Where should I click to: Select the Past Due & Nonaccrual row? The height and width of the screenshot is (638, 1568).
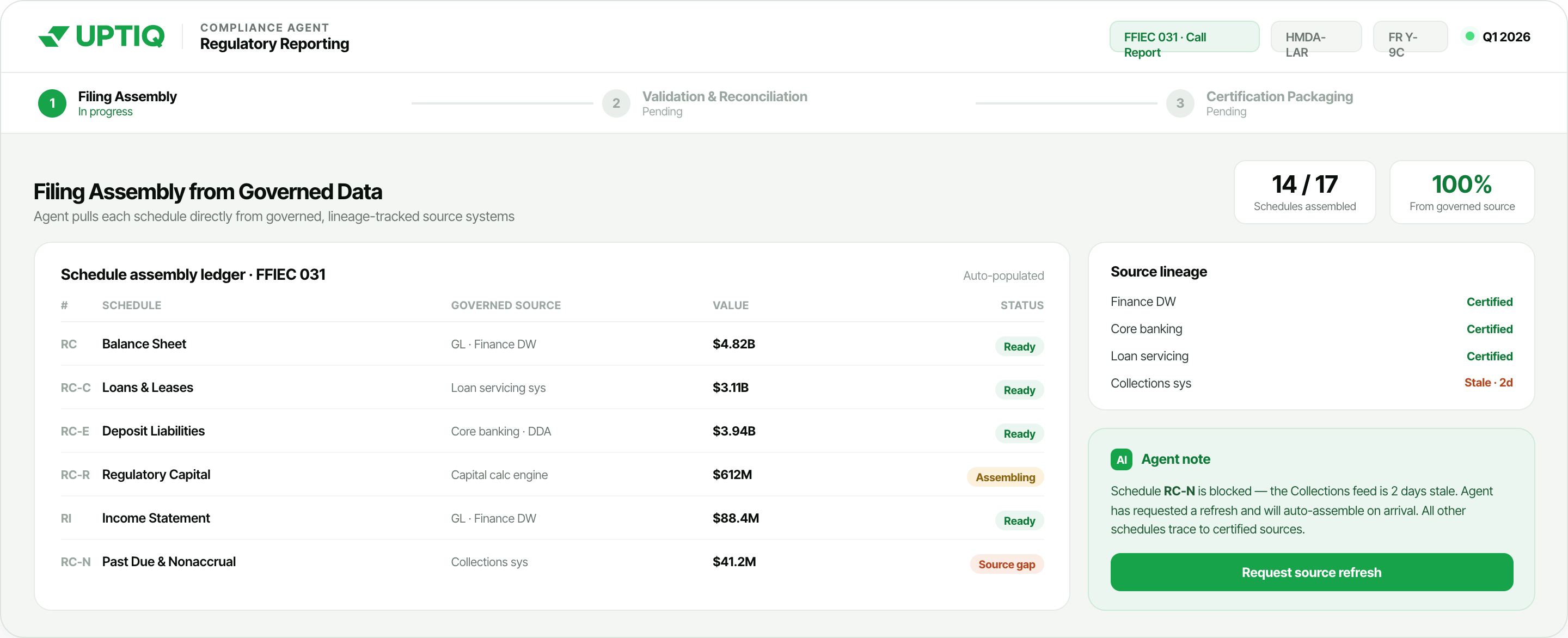[552, 562]
